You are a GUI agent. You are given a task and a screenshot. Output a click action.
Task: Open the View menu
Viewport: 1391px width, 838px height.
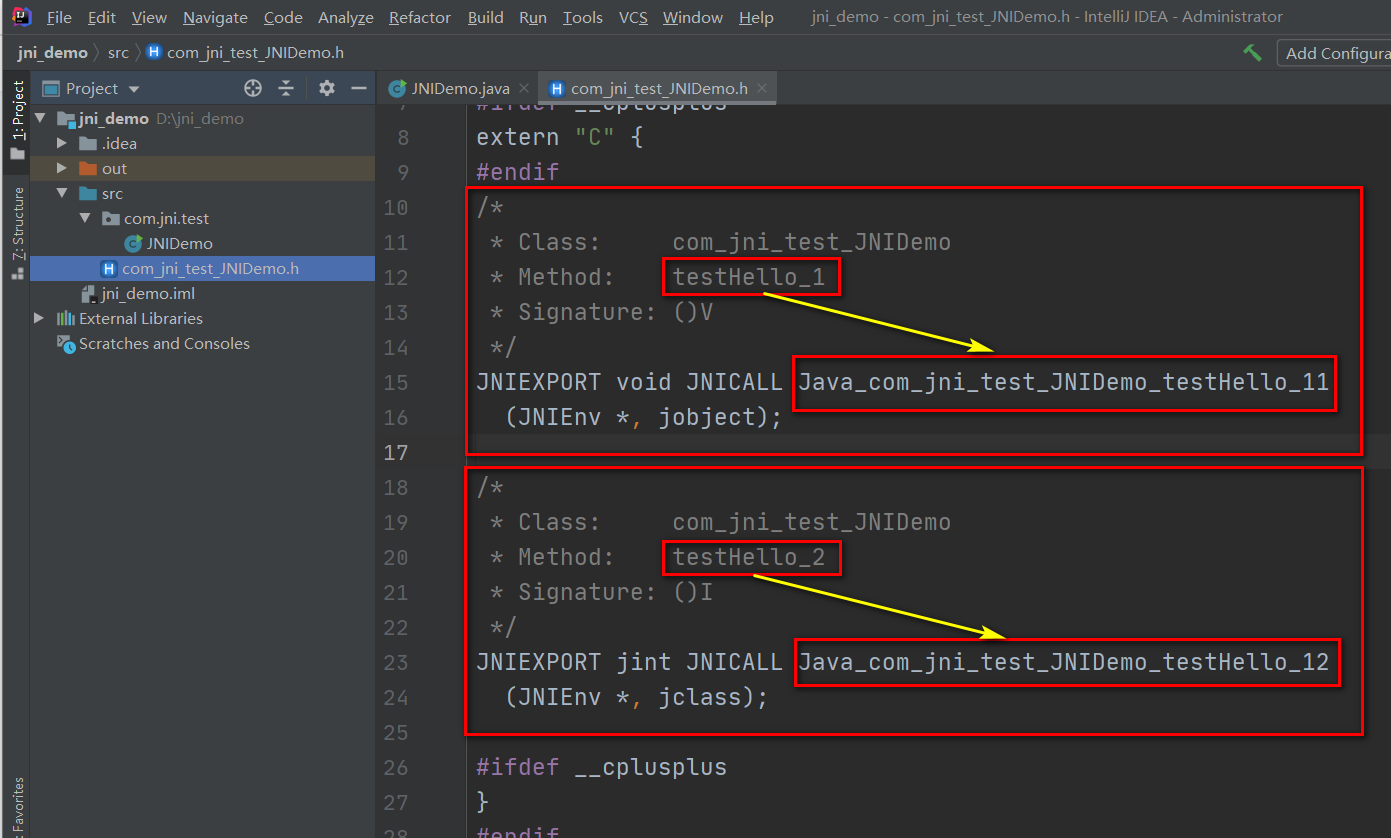(149, 17)
